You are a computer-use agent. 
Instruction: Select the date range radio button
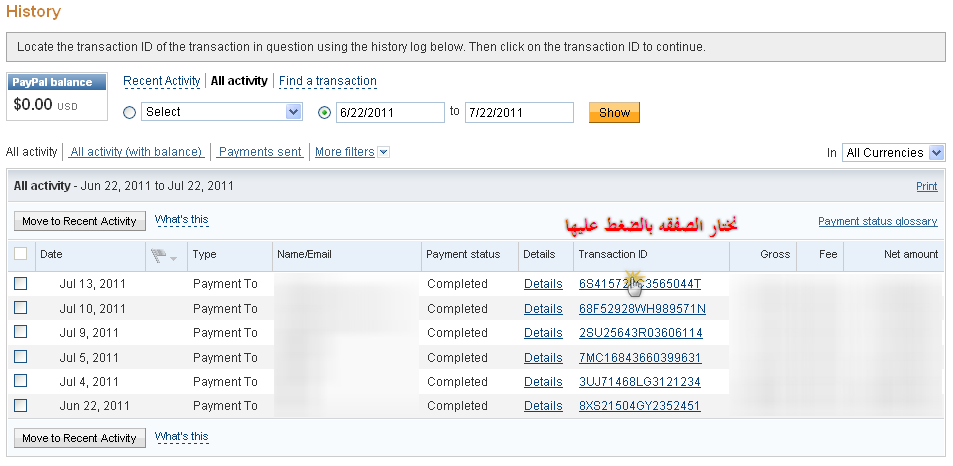tap(325, 112)
